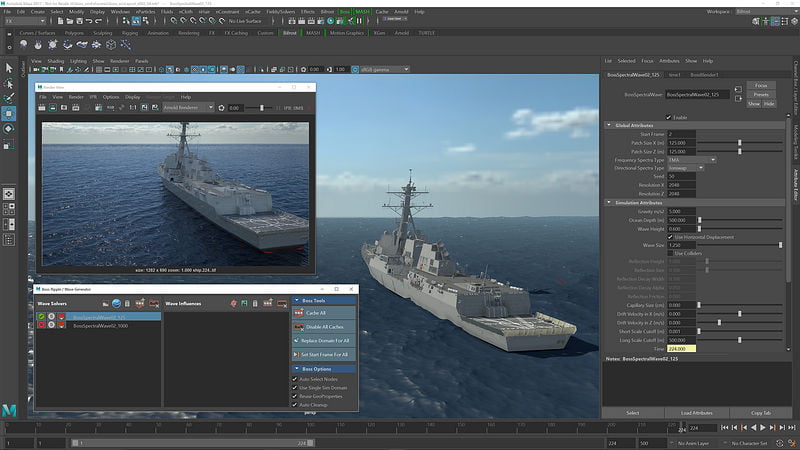This screenshot has width=800, height=450.
Task: Open the Frequency Spectra Type dropdown
Action: pyautogui.click(x=692, y=160)
